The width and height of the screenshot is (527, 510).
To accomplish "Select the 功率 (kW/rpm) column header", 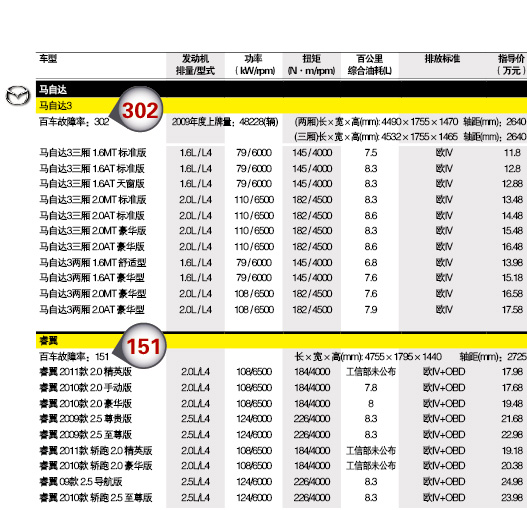I will tap(254, 65).
